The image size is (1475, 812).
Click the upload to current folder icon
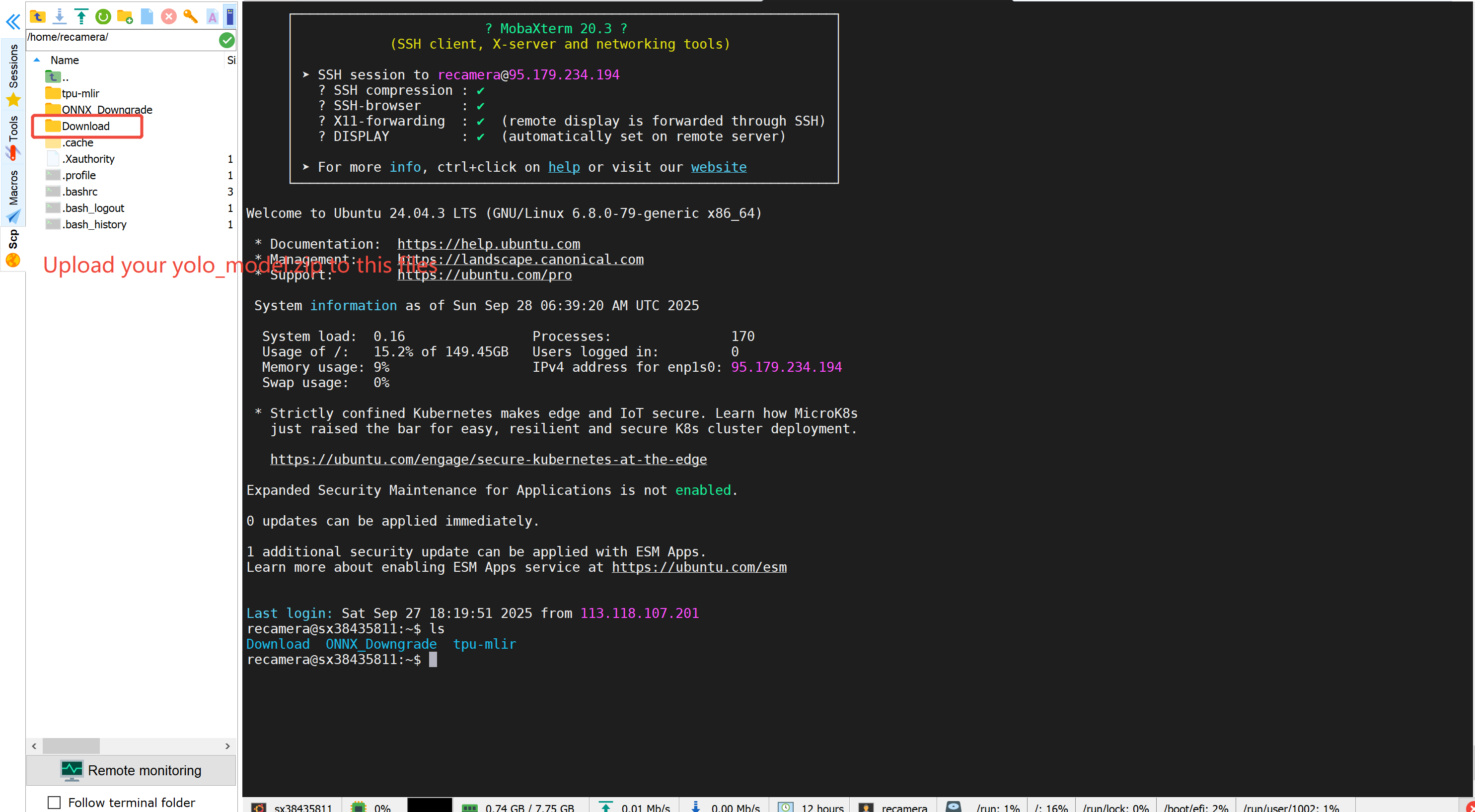81,16
